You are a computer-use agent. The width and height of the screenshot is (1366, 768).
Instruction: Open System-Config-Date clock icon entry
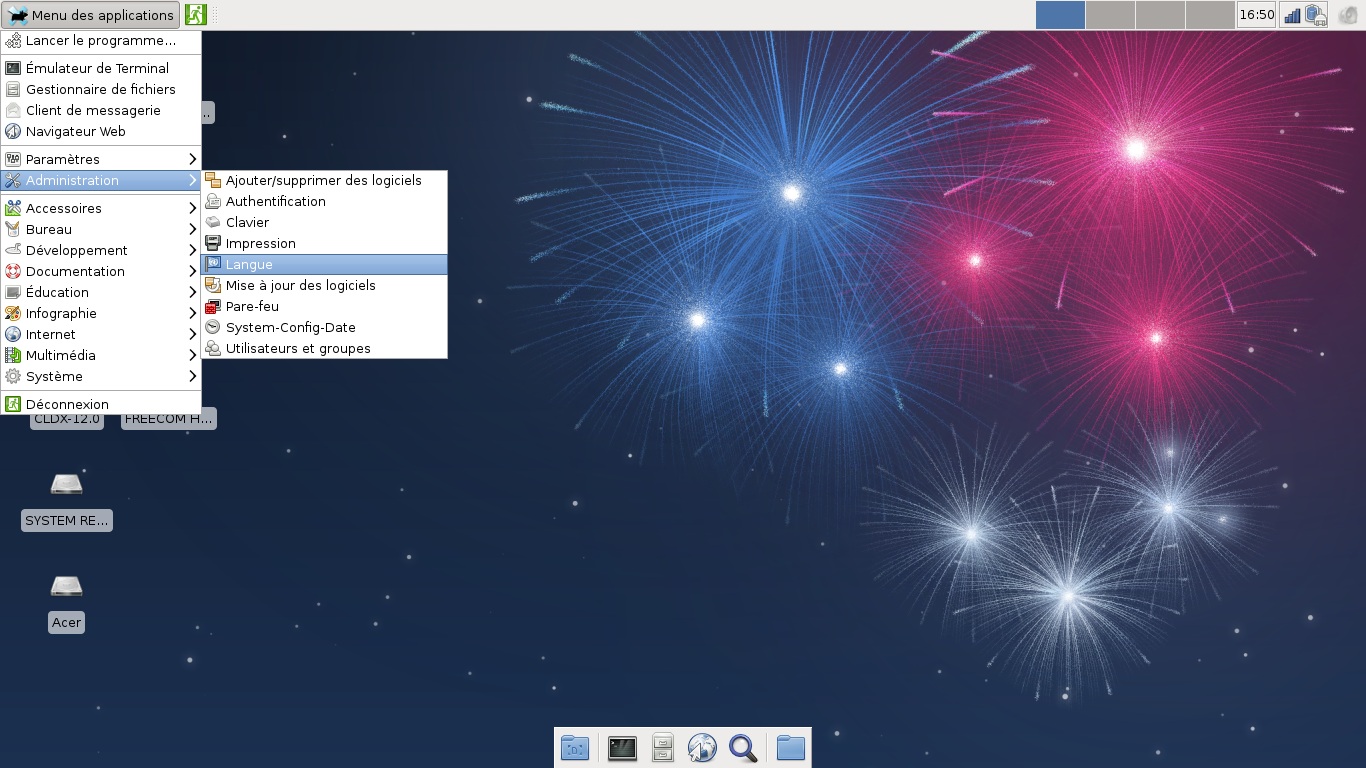pos(213,327)
